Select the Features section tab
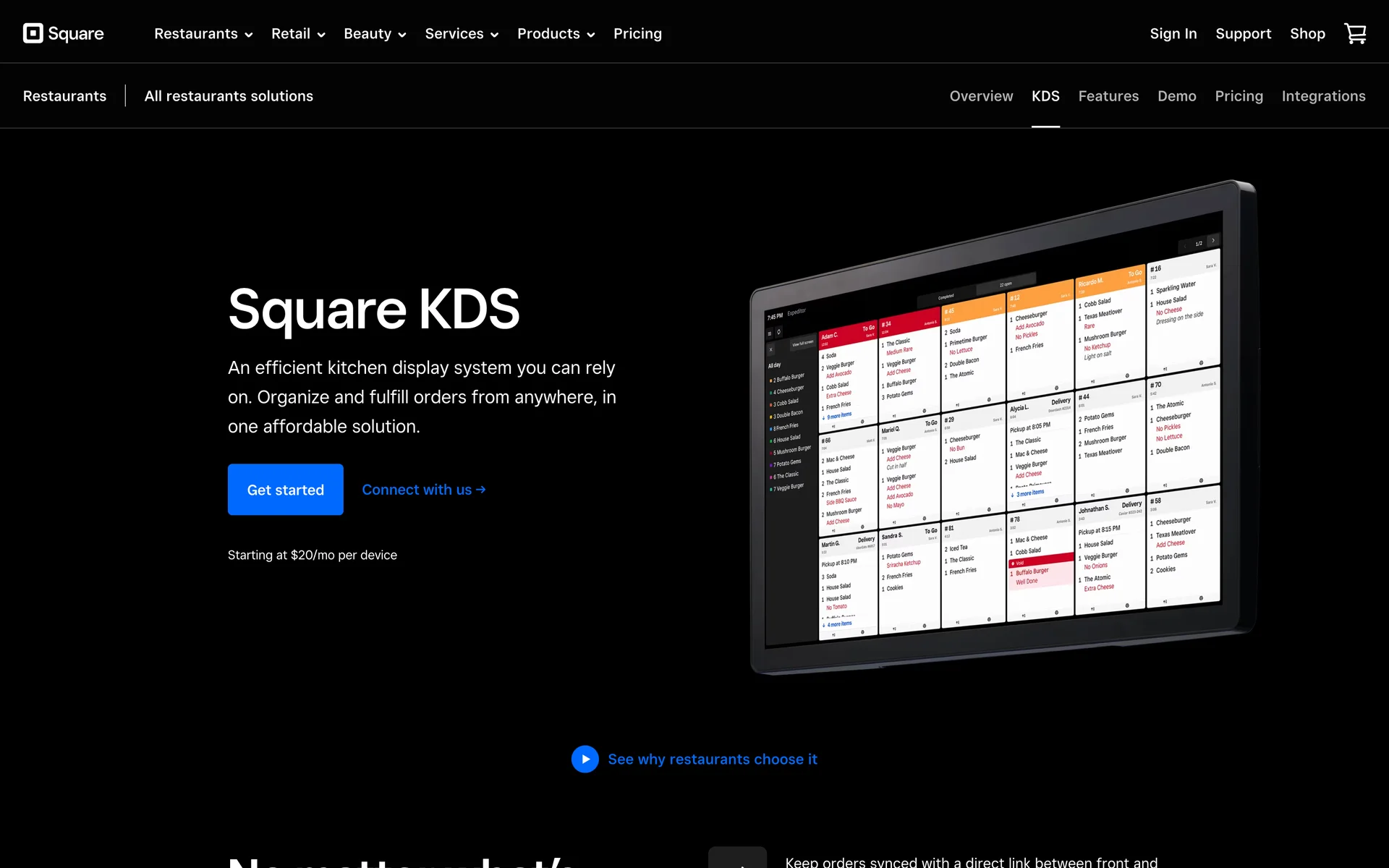Screen dimensions: 1389x868 (x=1108, y=96)
